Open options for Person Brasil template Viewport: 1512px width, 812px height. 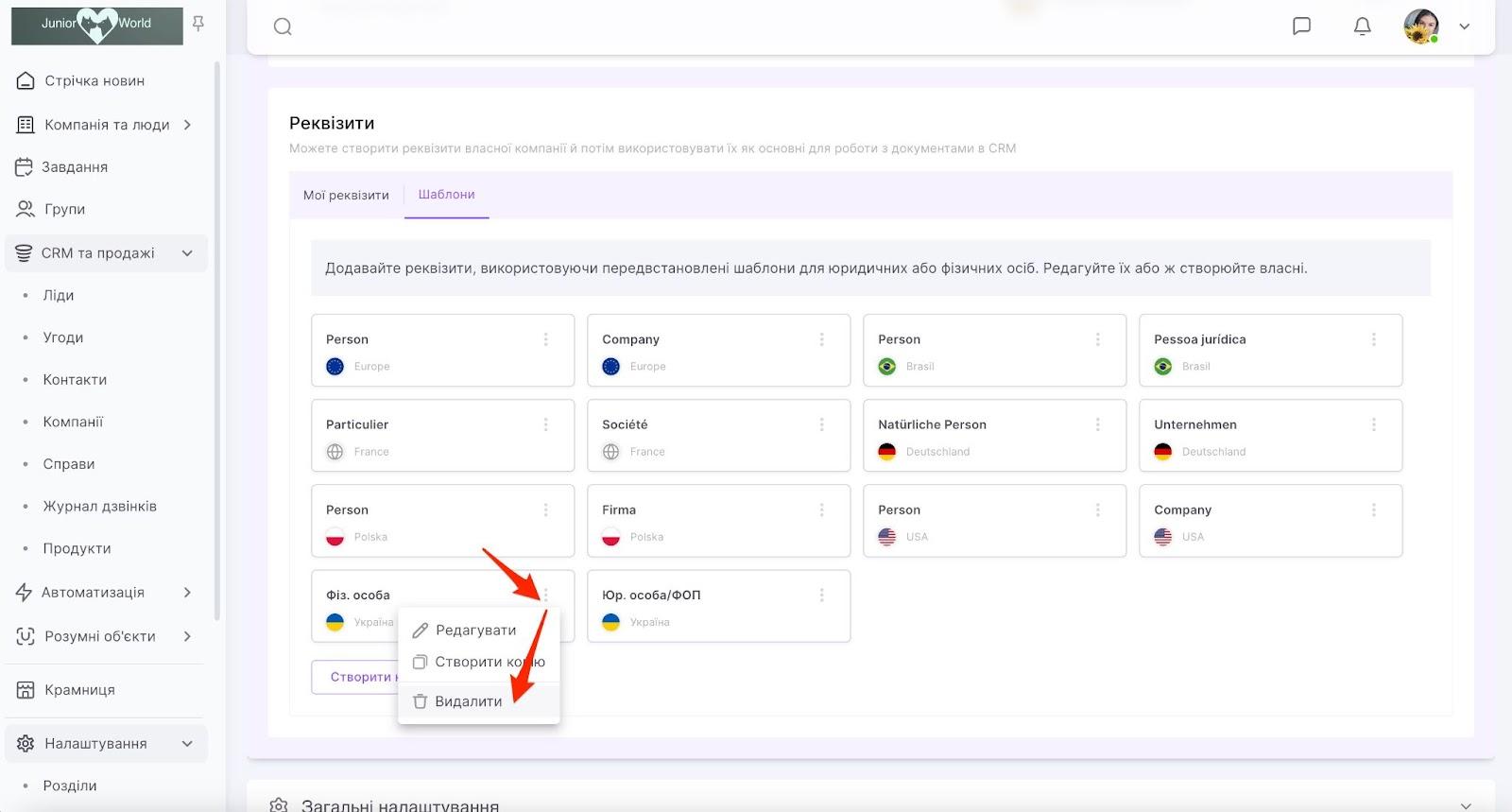coord(1097,339)
